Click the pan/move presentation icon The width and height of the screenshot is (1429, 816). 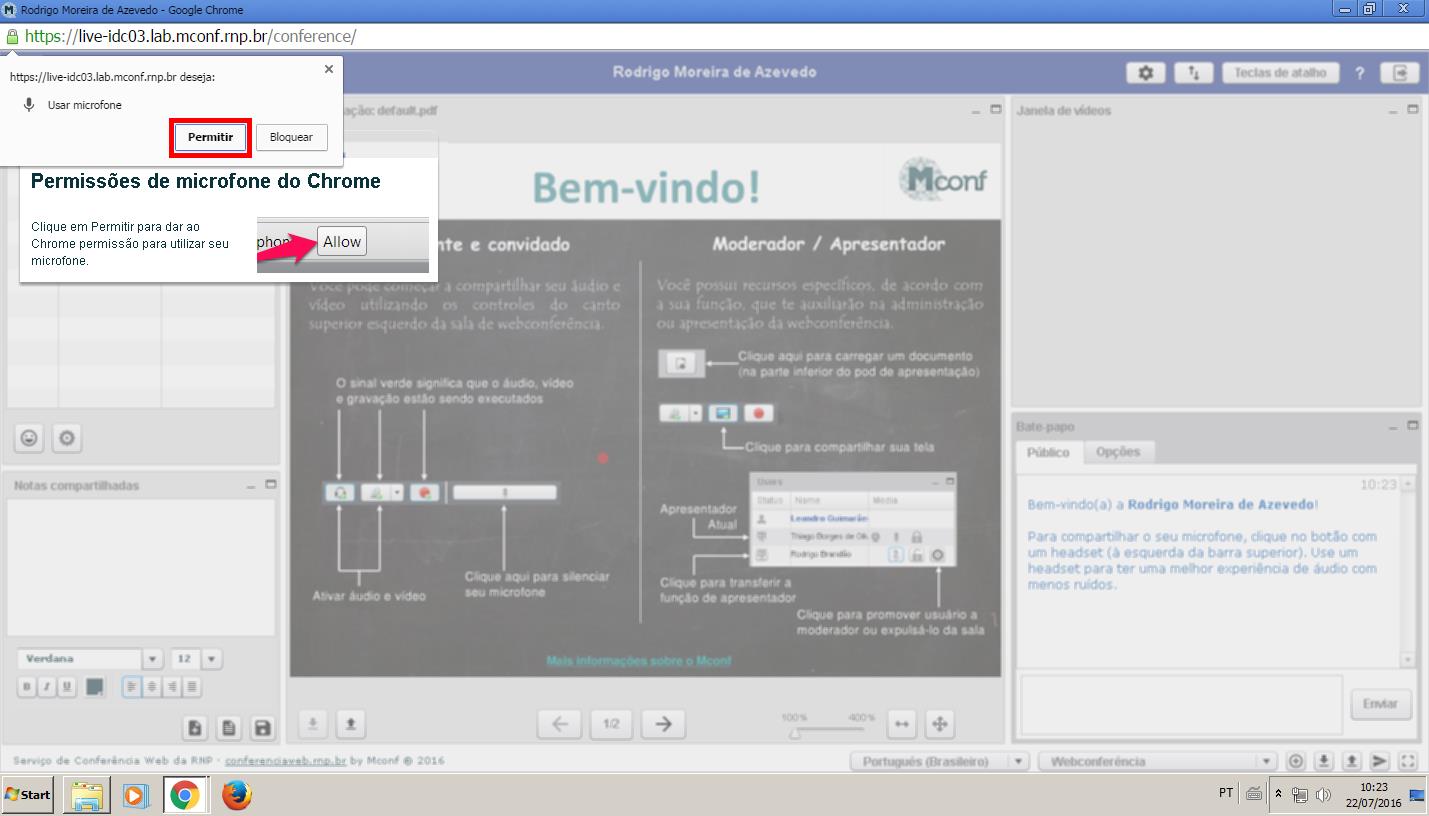point(939,724)
